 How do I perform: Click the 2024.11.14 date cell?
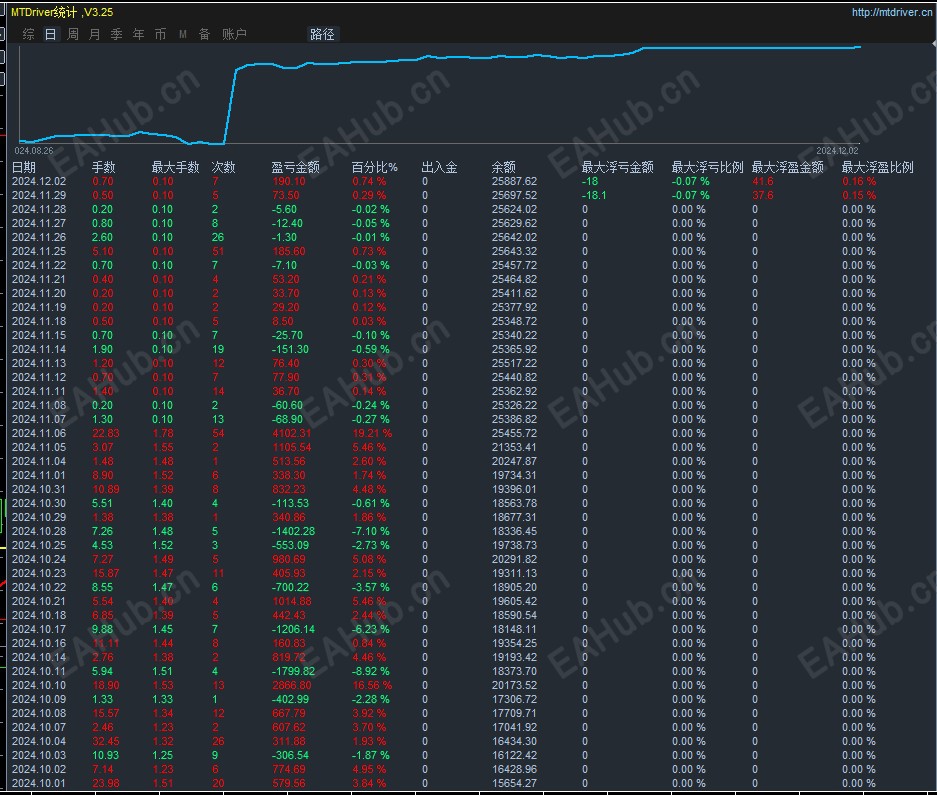pos(39,349)
